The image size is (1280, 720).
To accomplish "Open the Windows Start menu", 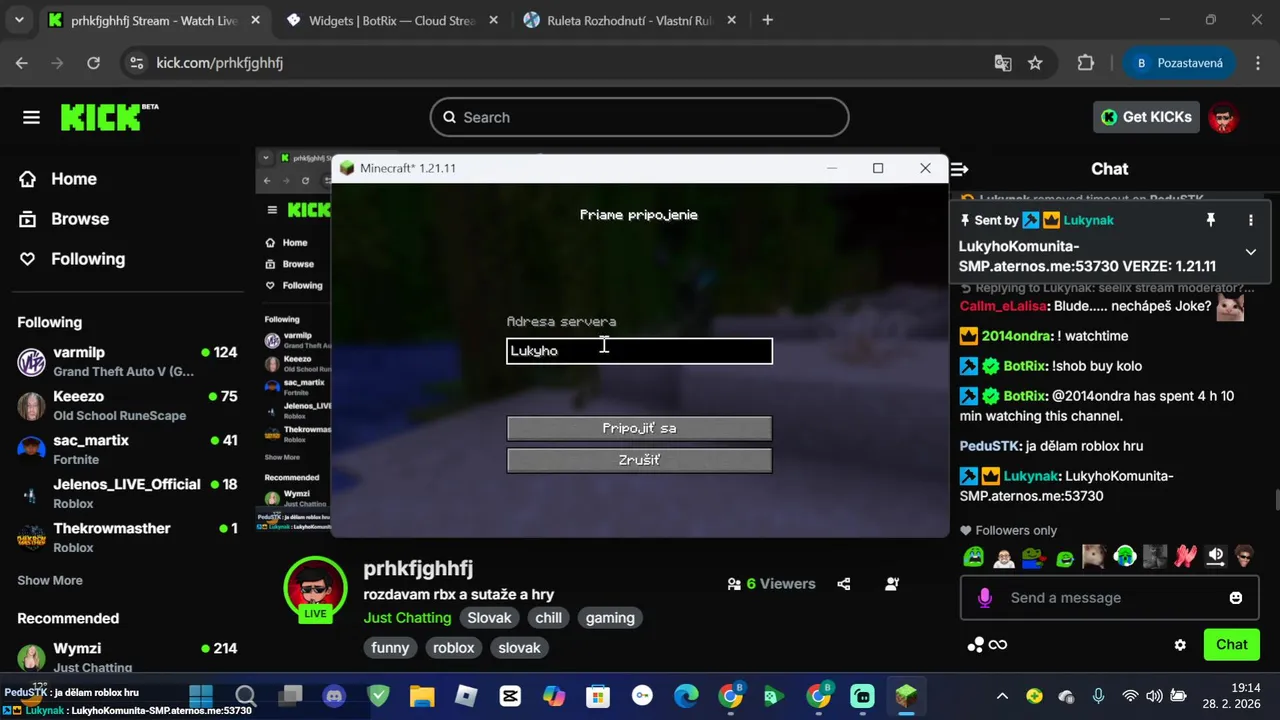I will pyautogui.click(x=201, y=696).
